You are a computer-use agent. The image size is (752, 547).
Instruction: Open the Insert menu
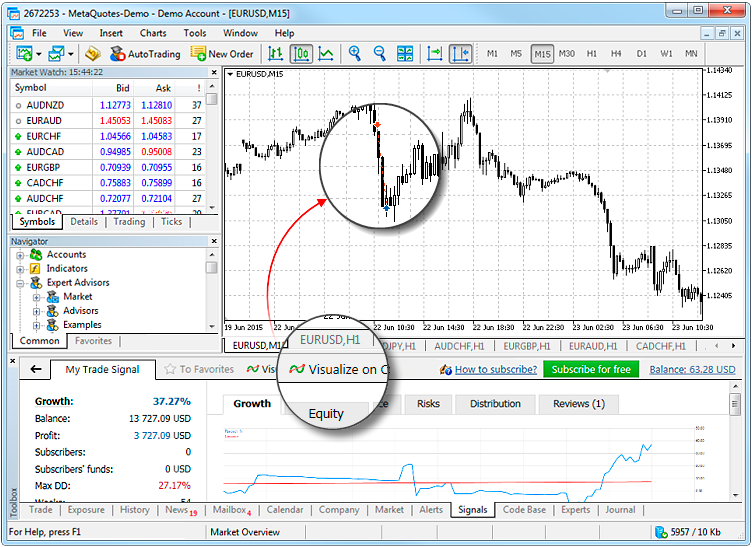111,33
